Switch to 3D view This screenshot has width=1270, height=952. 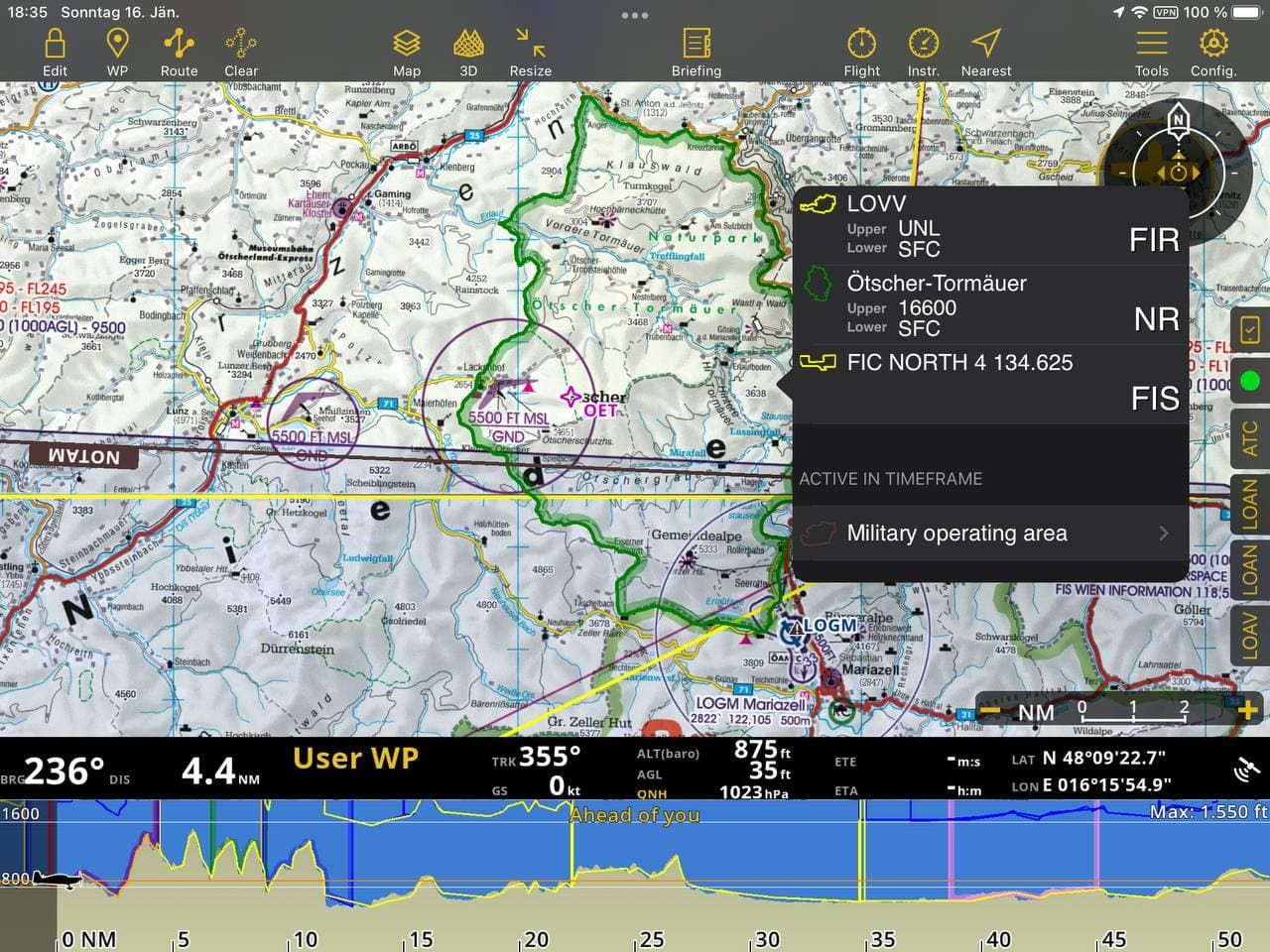(x=468, y=52)
